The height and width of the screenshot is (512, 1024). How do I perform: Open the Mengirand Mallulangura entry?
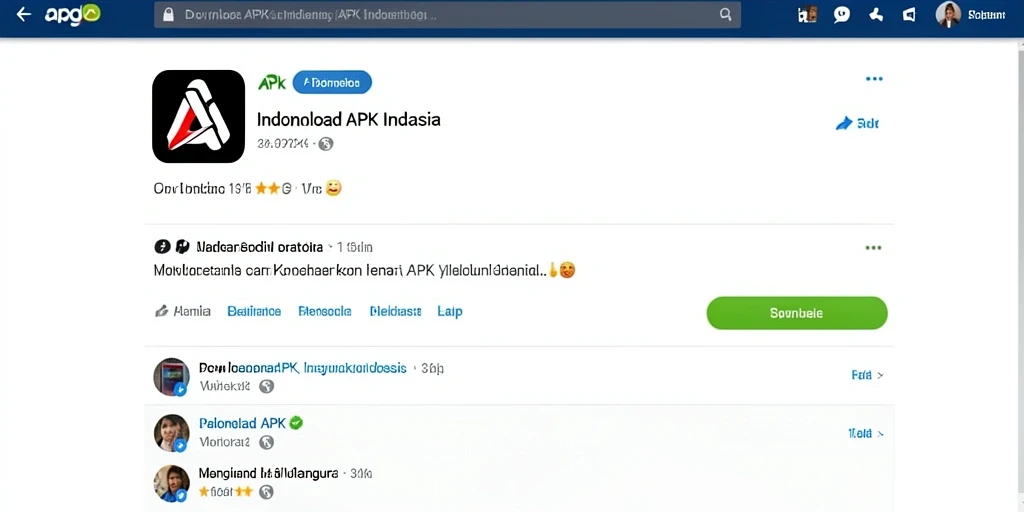268,473
